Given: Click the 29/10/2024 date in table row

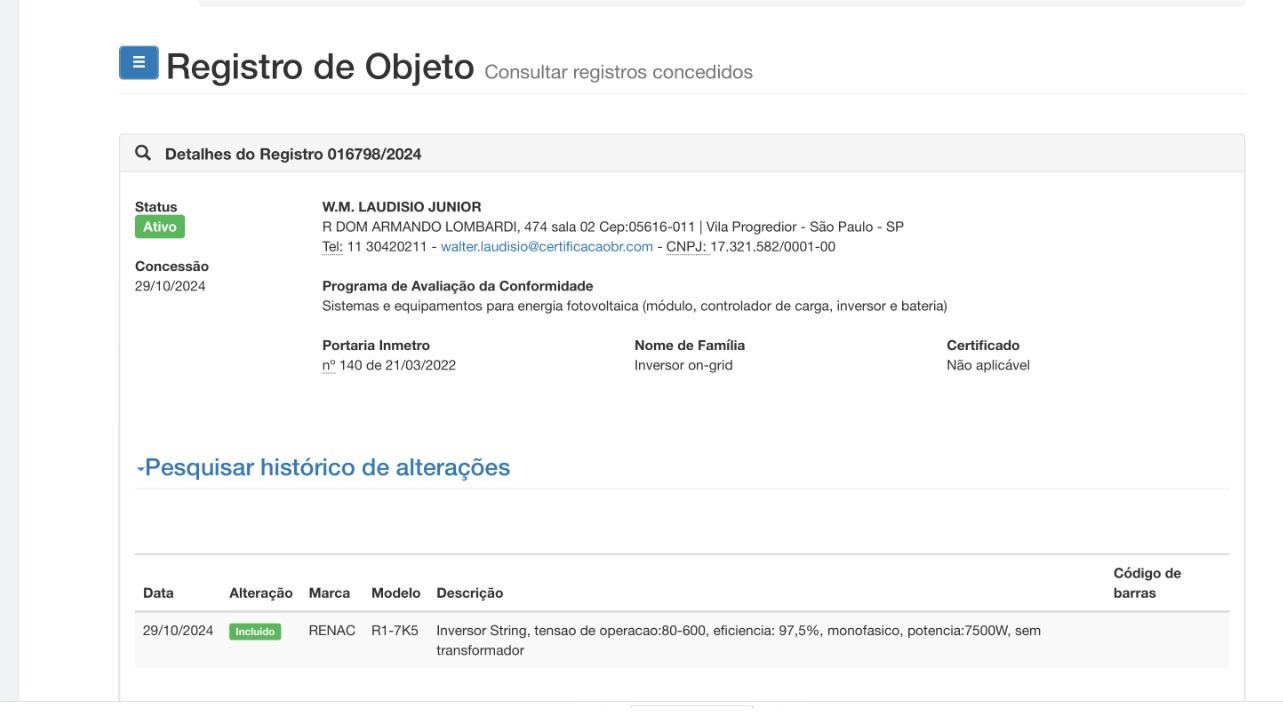Looking at the screenshot, I should pos(178,632).
